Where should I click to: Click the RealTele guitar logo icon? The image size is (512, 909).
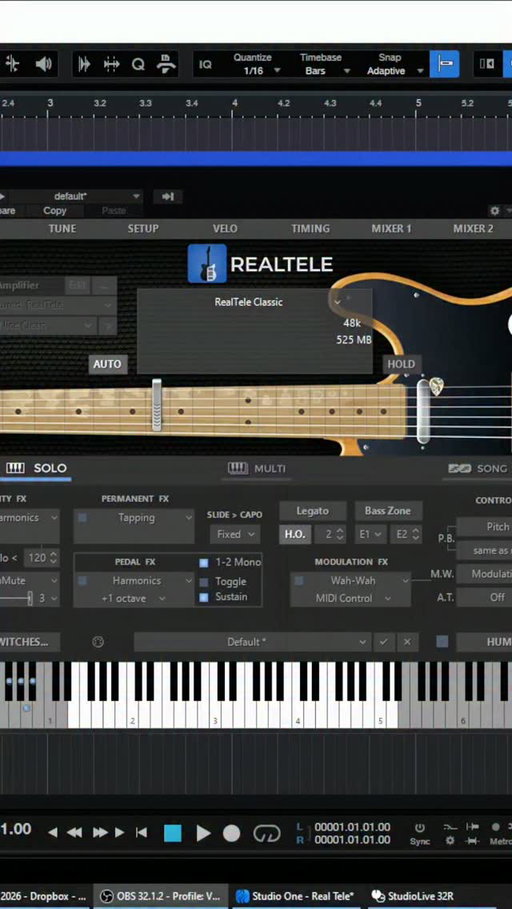coord(207,264)
